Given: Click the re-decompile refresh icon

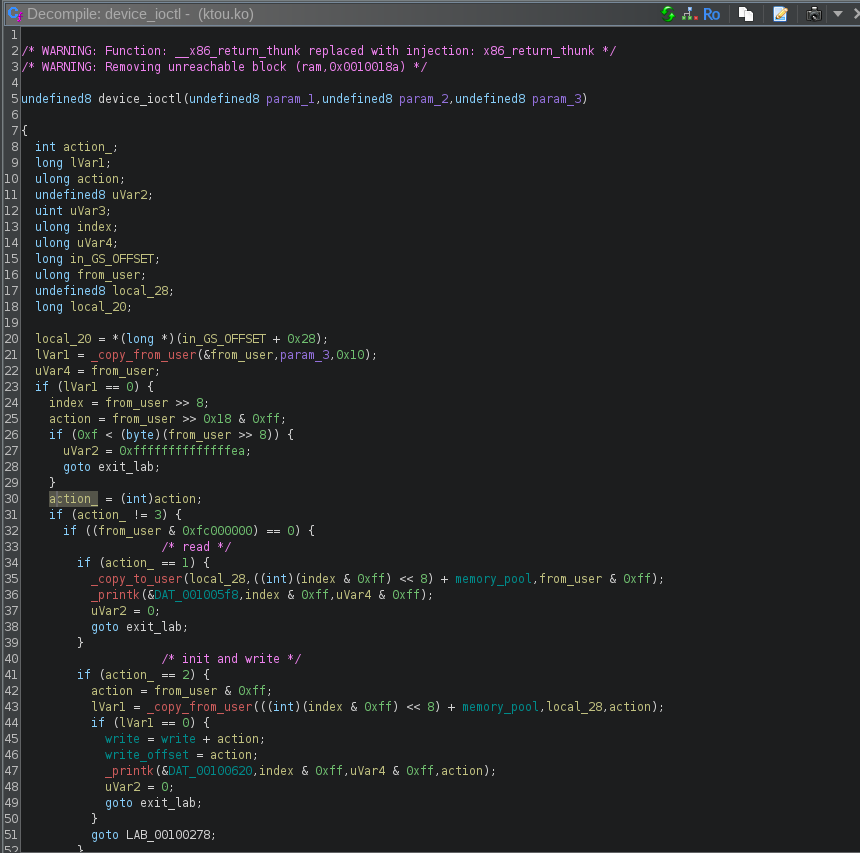Looking at the screenshot, I should 668,14.
